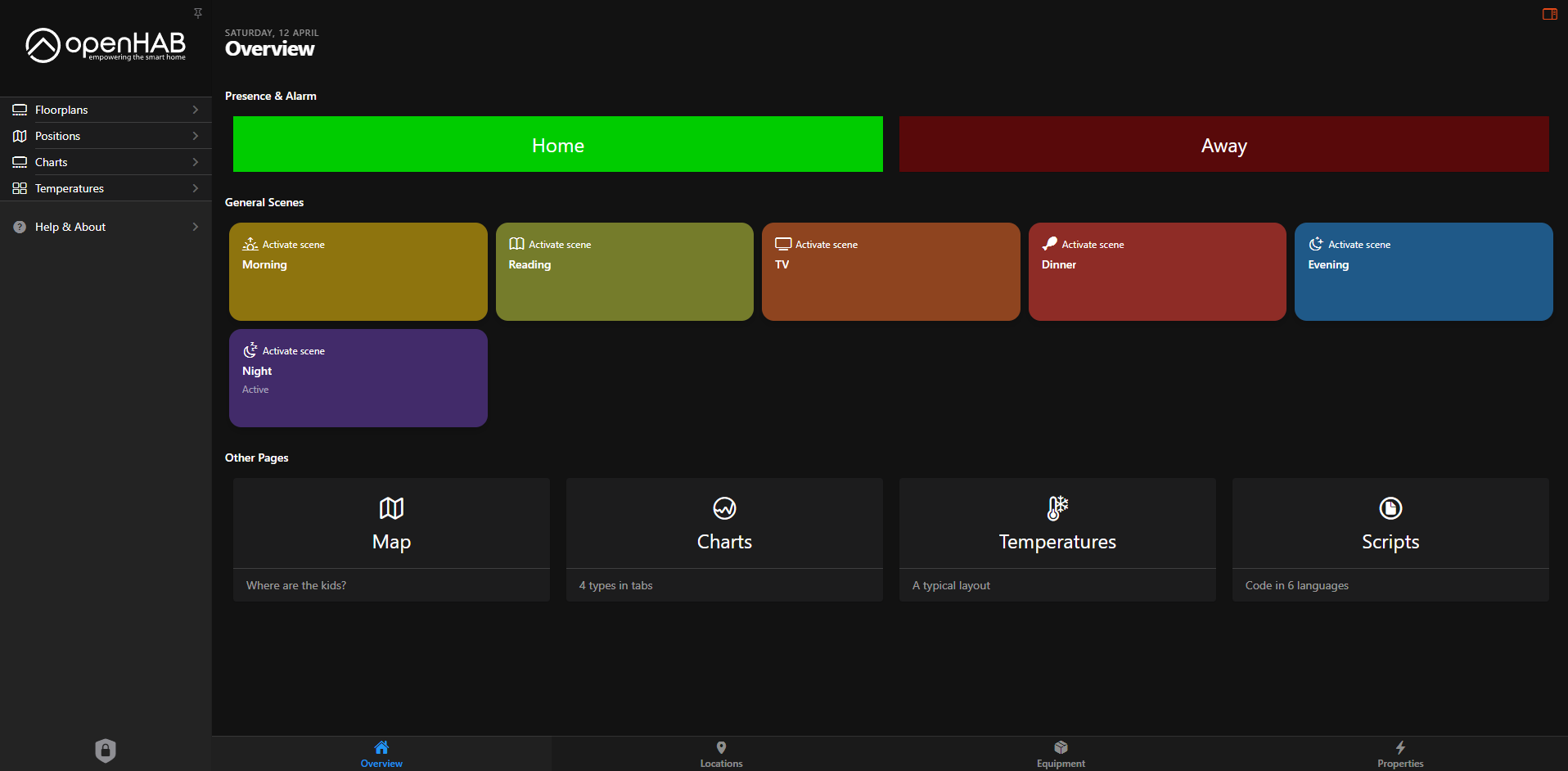This screenshot has width=1568, height=771.
Task: Click the Temperatures thermometer icon
Action: pos(1057,508)
